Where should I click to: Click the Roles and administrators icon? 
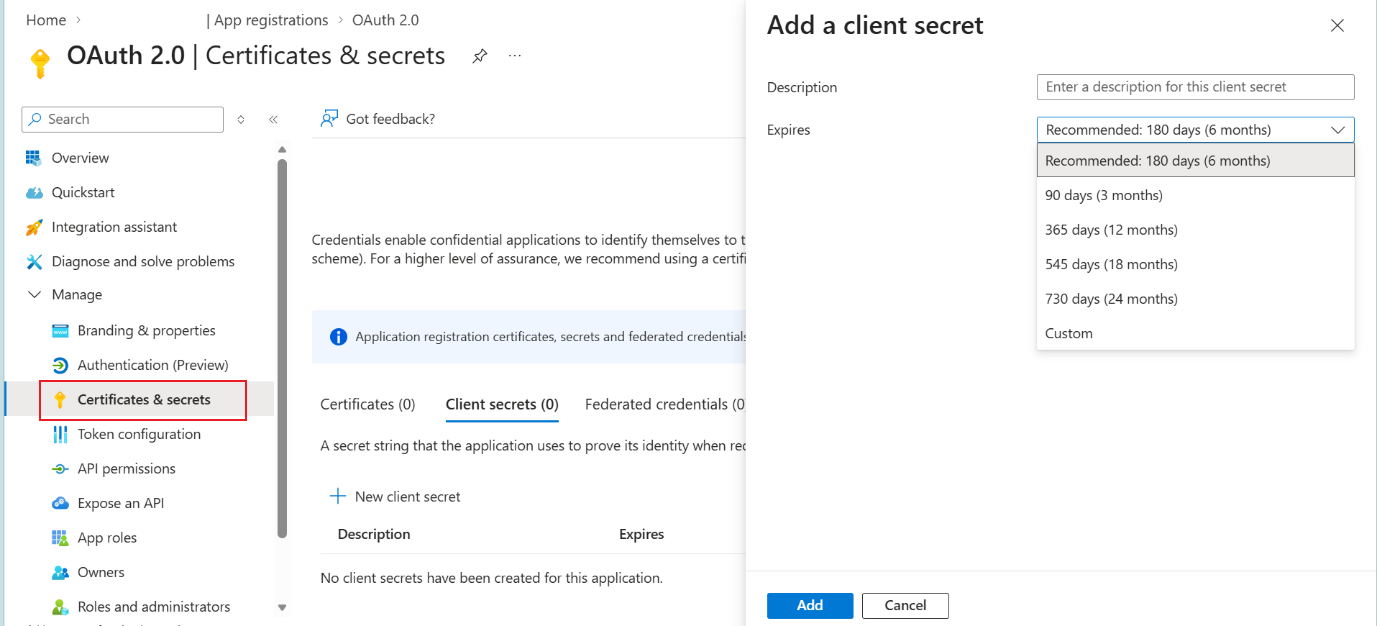60,607
